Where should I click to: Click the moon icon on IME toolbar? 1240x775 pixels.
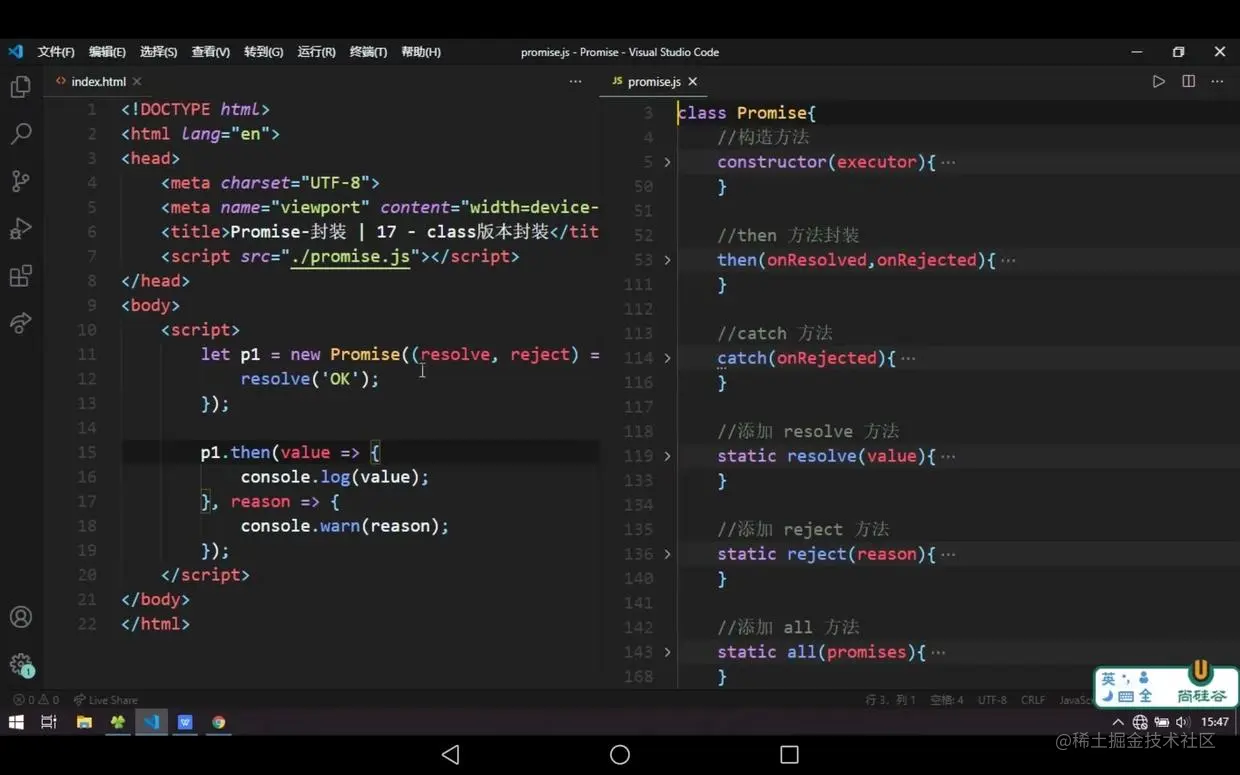click(x=1108, y=697)
